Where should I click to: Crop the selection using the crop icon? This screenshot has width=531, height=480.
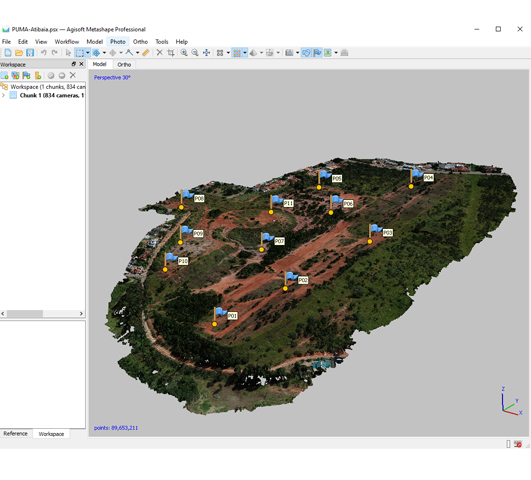171,53
